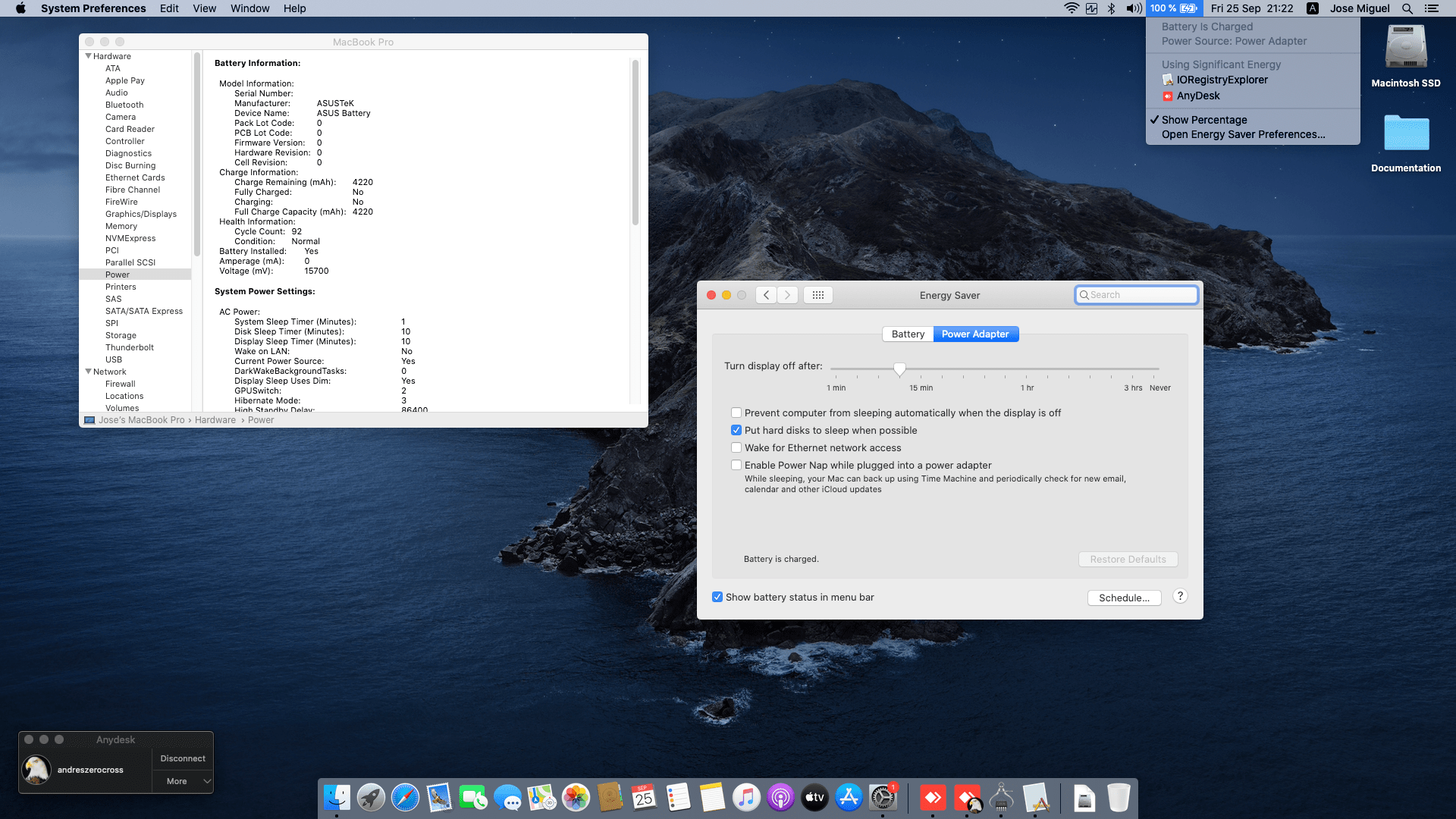Open Safari from the Dock
The image size is (1456, 819).
pyautogui.click(x=405, y=798)
